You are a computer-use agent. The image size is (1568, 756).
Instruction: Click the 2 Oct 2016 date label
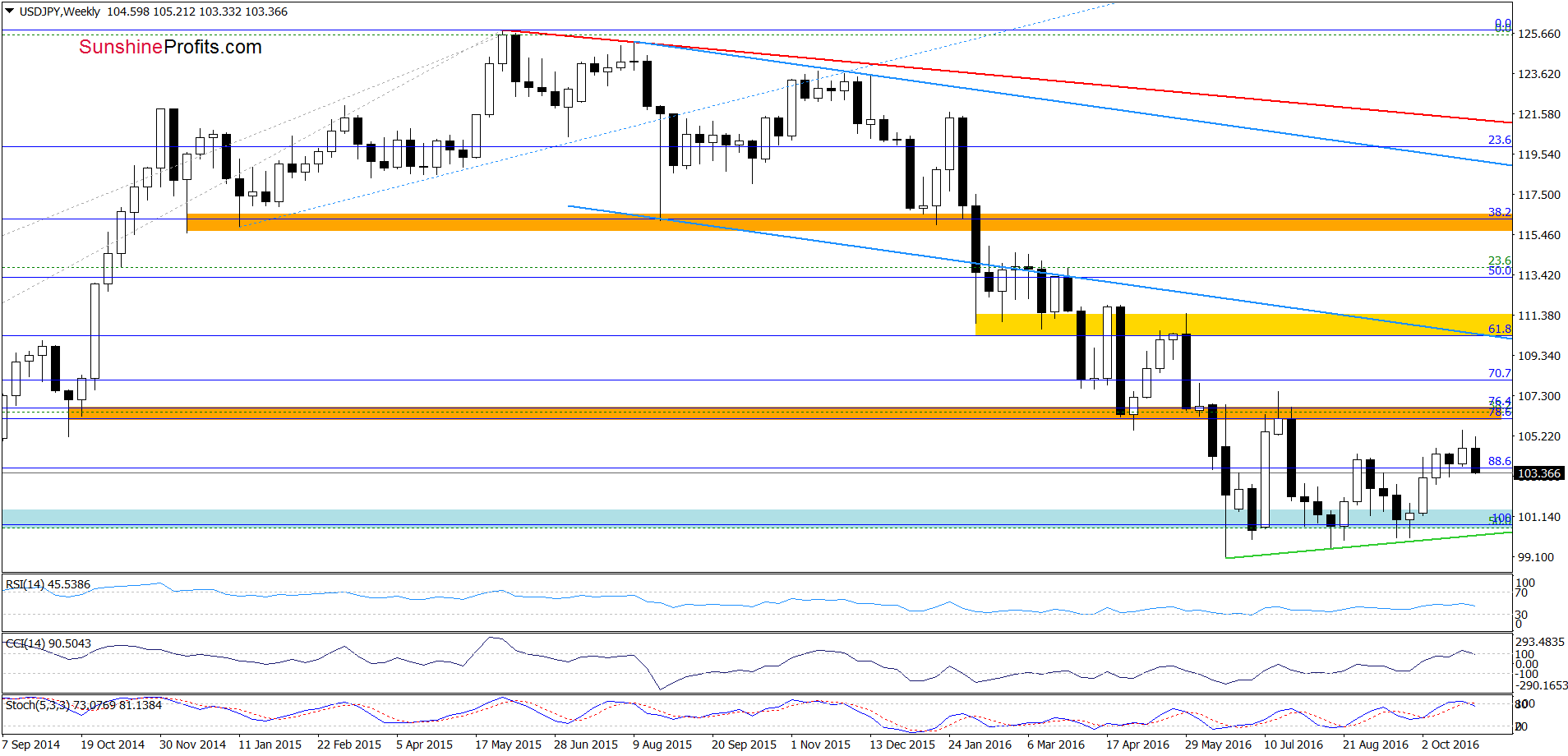1450,744
